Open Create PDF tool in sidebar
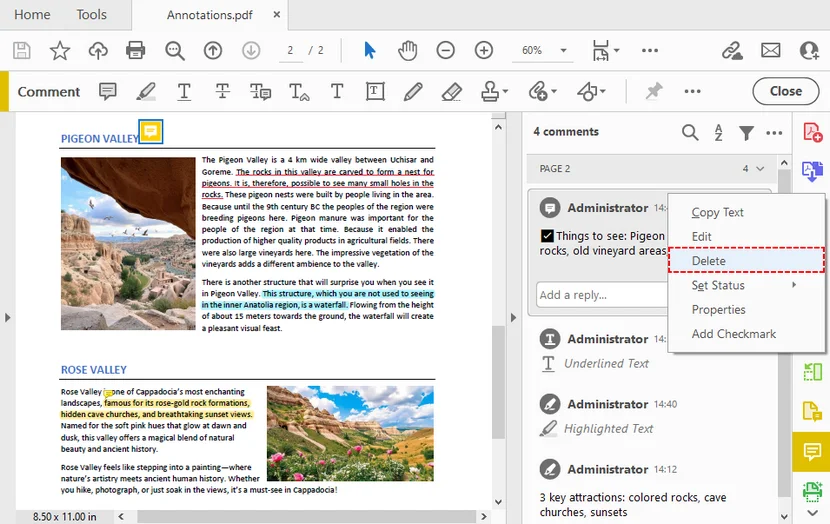This screenshot has width=830, height=524. (x=812, y=132)
